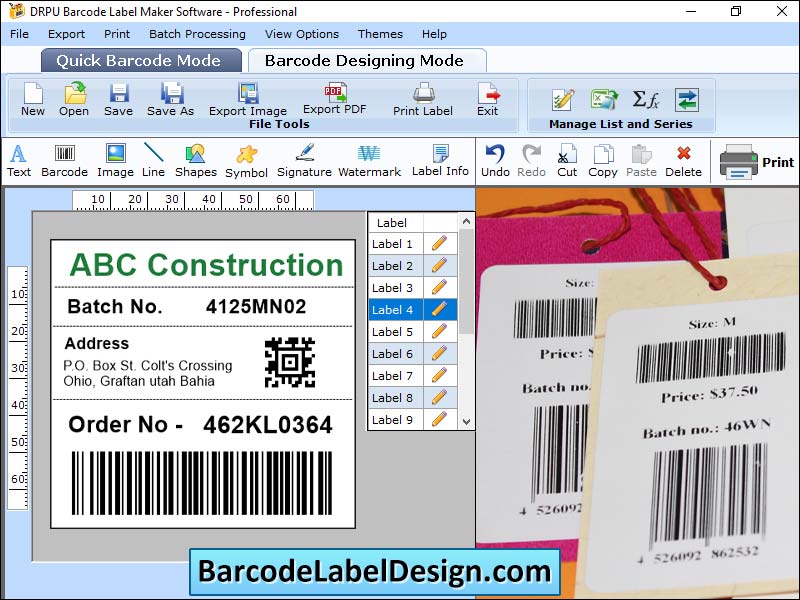Click the Signature tool icon
800x600 pixels.
coord(304,154)
